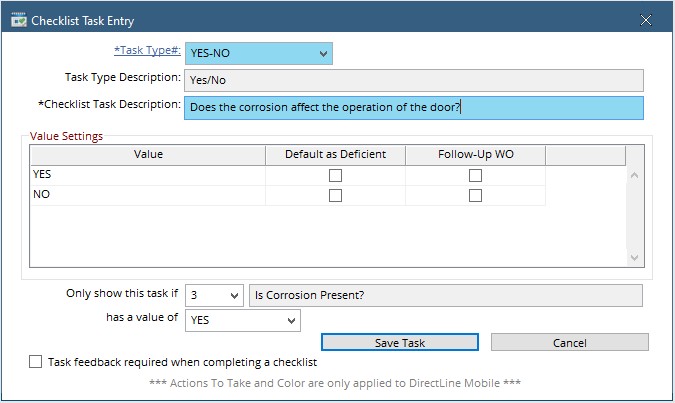Click the scroll up arrow in value grid
Image resolution: width=675 pixels, height=403 pixels.
coord(634,176)
